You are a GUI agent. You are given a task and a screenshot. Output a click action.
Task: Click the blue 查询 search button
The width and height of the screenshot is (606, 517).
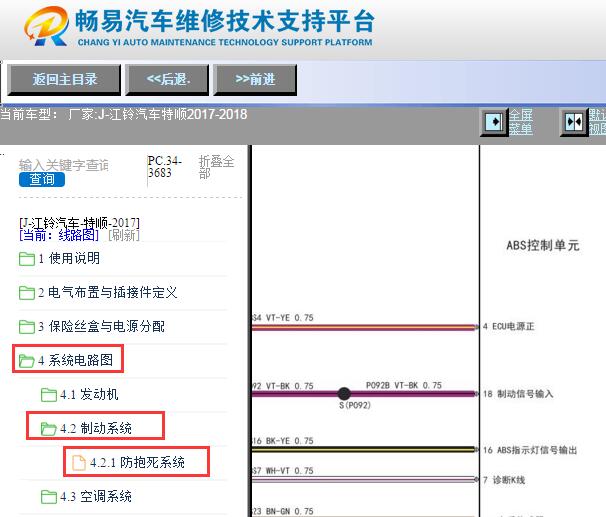[x=42, y=179]
